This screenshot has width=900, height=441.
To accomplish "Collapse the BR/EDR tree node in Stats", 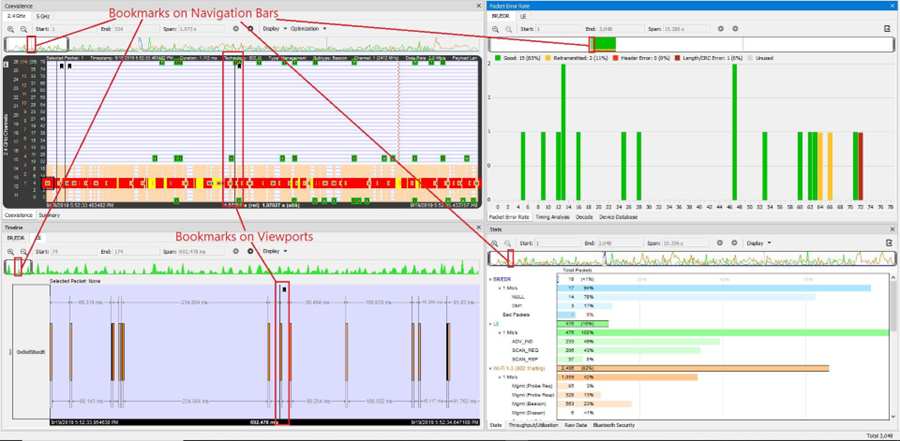I will tap(490, 278).
